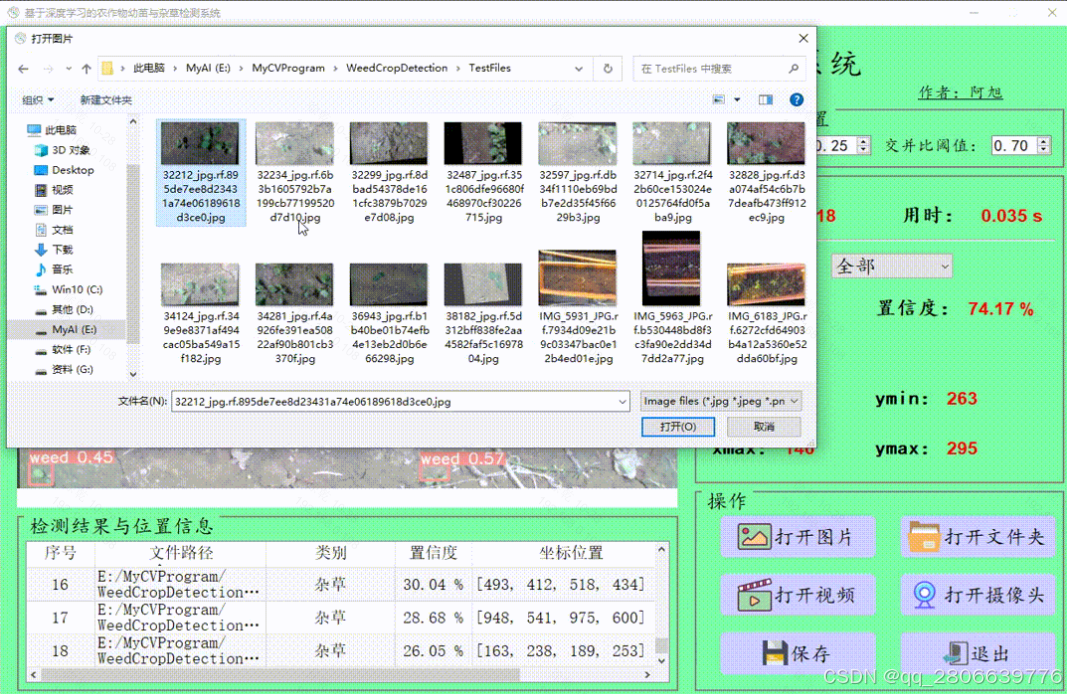The height and width of the screenshot is (694, 1067).
Task: Change view layout icon
Action: pyautogui.click(x=719, y=100)
